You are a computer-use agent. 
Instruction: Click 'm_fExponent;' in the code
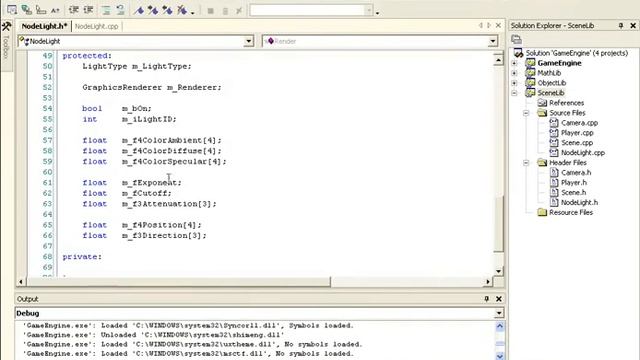click(x=151, y=182)
